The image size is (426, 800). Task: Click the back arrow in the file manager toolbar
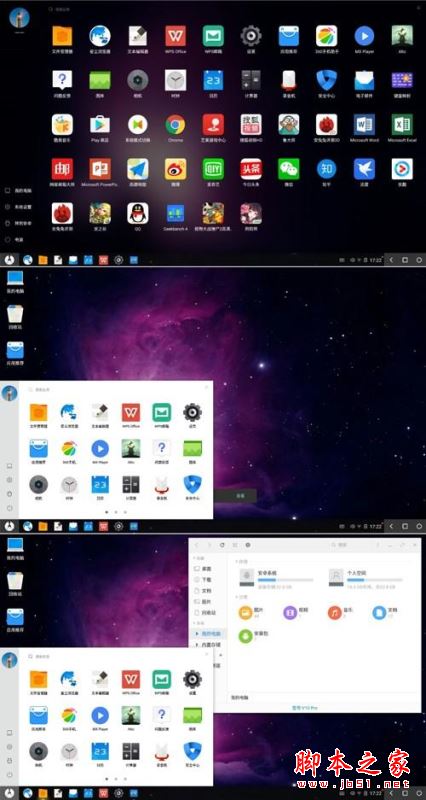196,545
